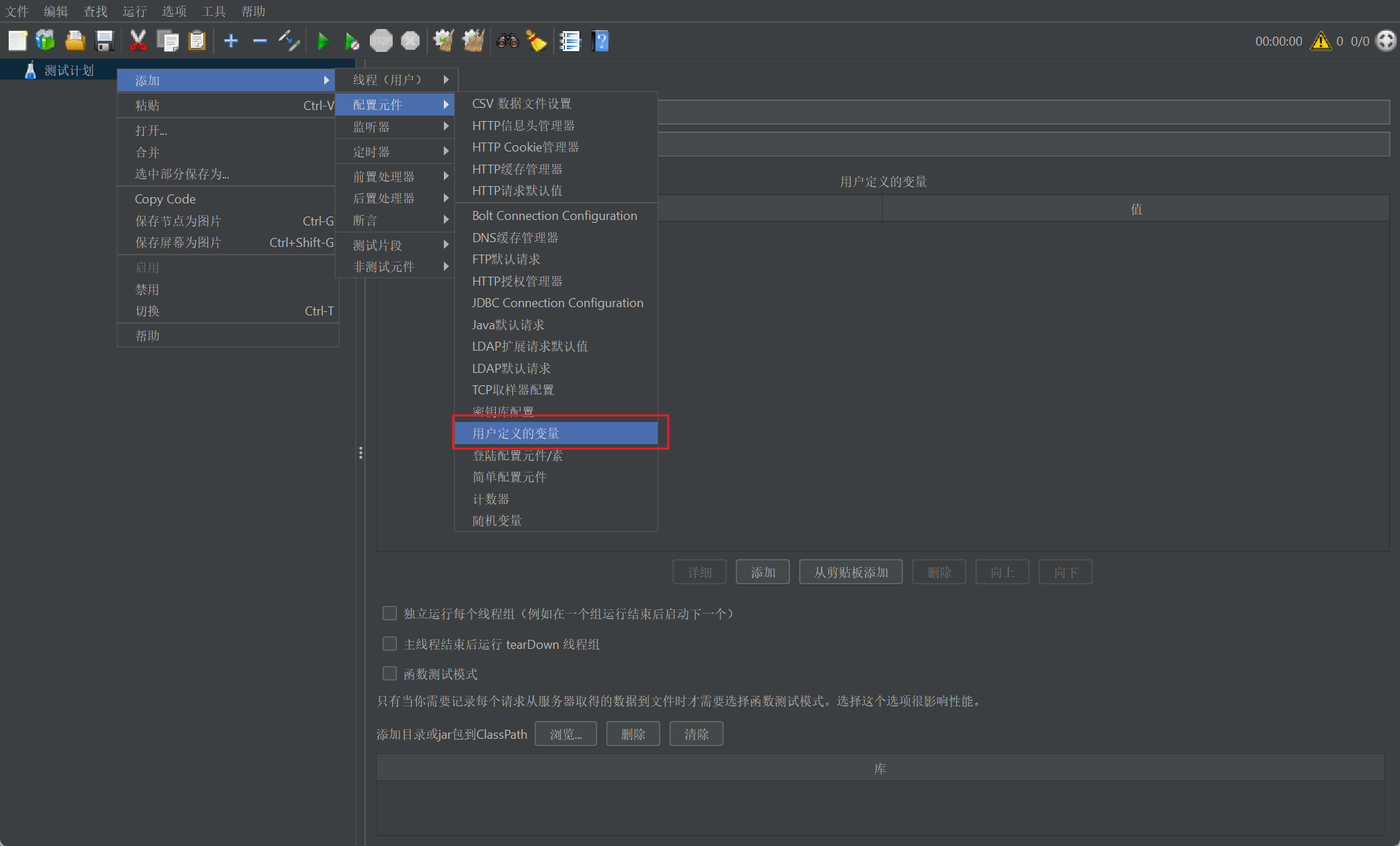Open the 工具 menu
Viewport: 1400px width, 846px height.
(x=214, y=11)
